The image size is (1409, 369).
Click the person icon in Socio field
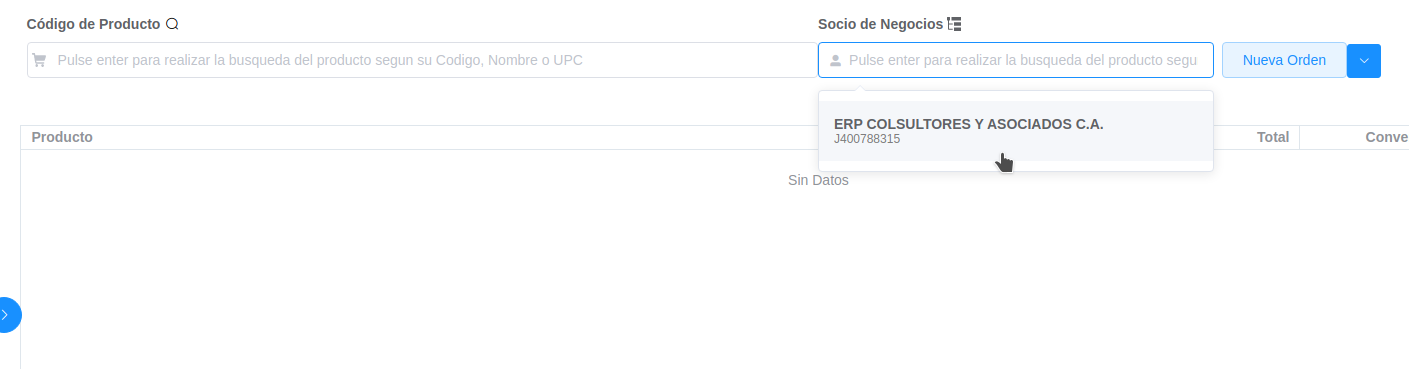click(x=836, y=60)
